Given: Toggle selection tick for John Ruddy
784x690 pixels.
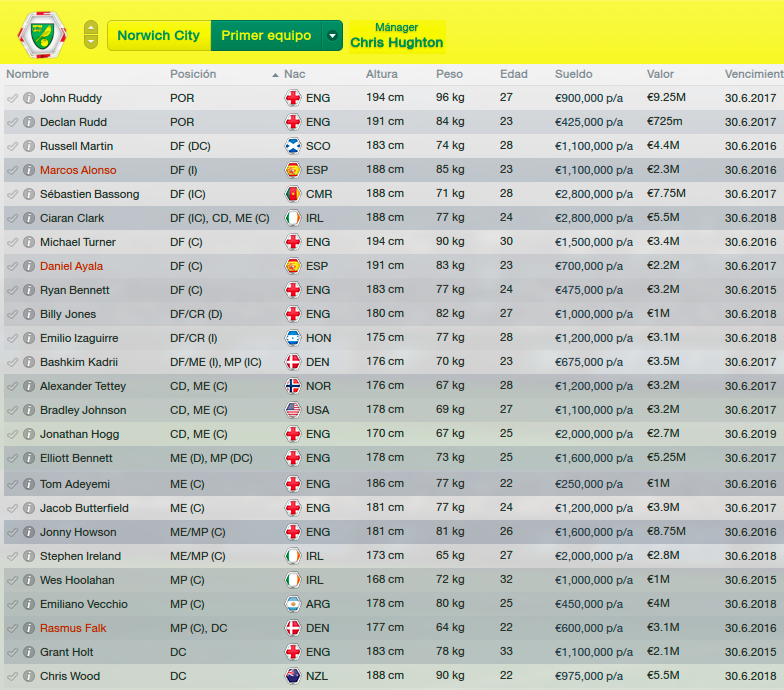Looking at the screenshot, I should coord(12,98).
